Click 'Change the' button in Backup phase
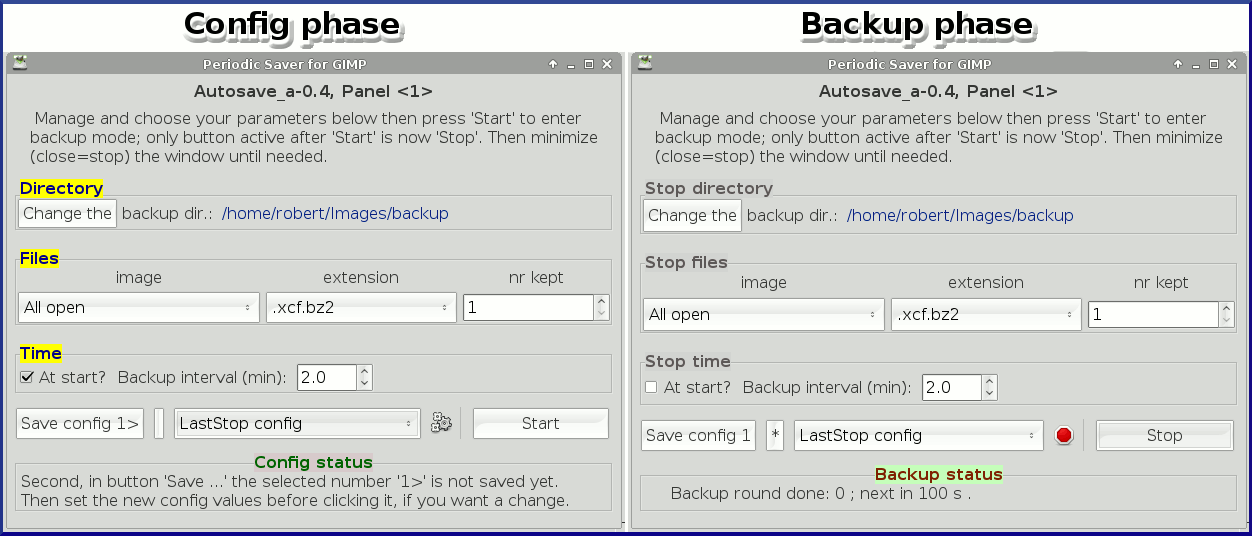Viewport: 1252px width, 536px height. click(x=692, y=215)
